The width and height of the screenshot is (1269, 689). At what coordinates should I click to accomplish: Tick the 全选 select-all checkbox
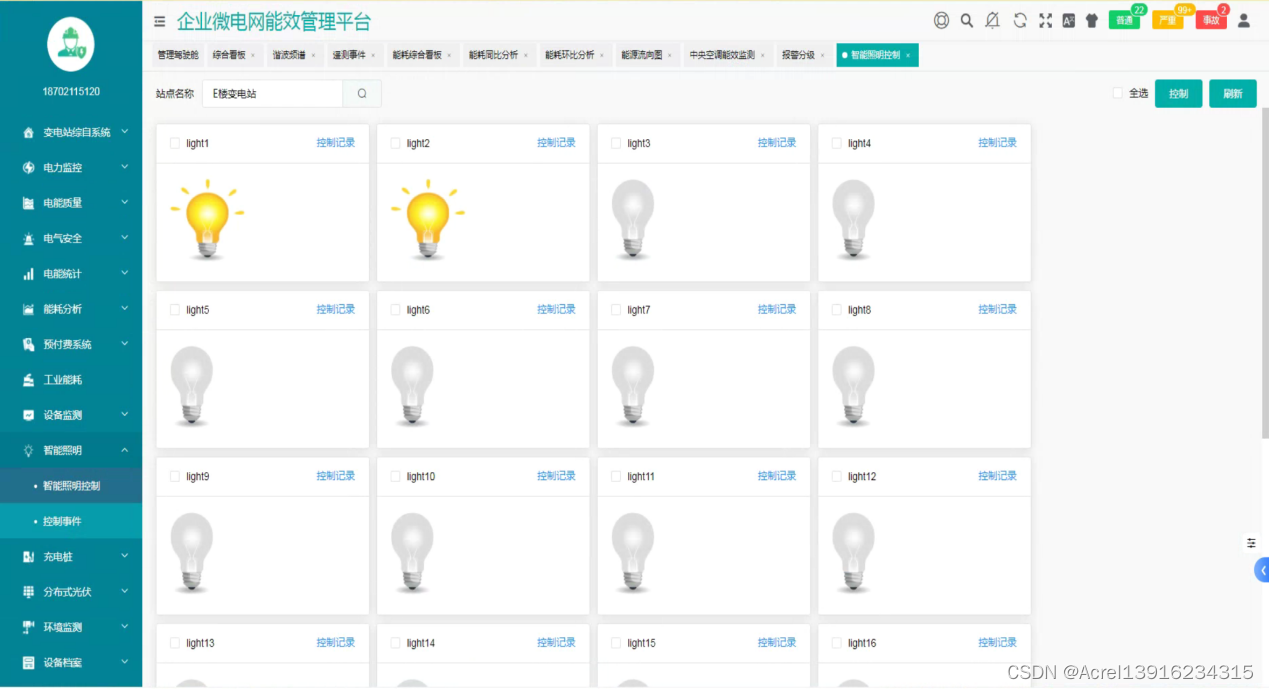point(1118,93)
